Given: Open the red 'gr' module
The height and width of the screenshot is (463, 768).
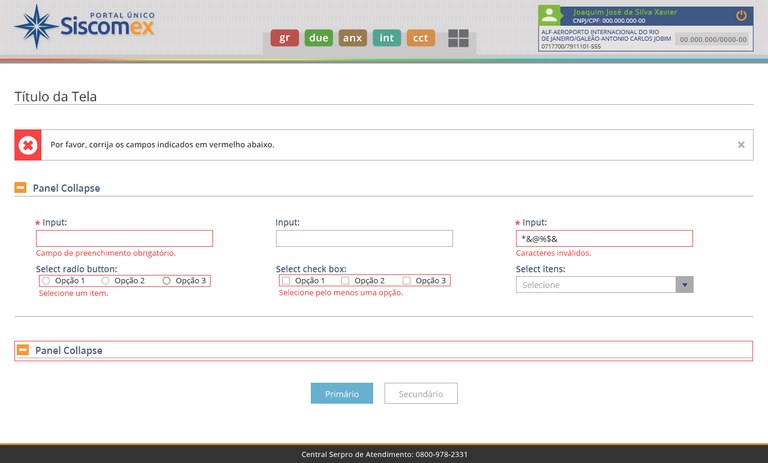Looking at the screenshot, I should pyautogui.click(x=284, y=38).
